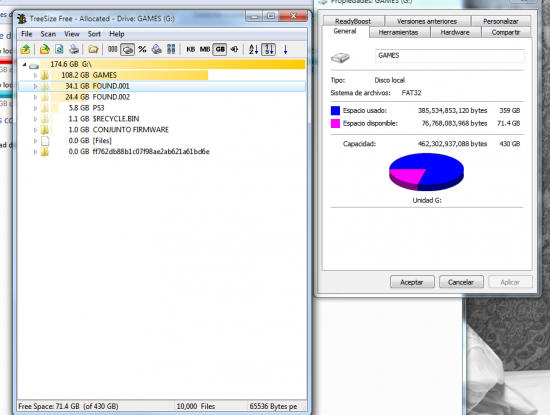
Task: Expand the [Files] entry
Action: coord(35,141)
